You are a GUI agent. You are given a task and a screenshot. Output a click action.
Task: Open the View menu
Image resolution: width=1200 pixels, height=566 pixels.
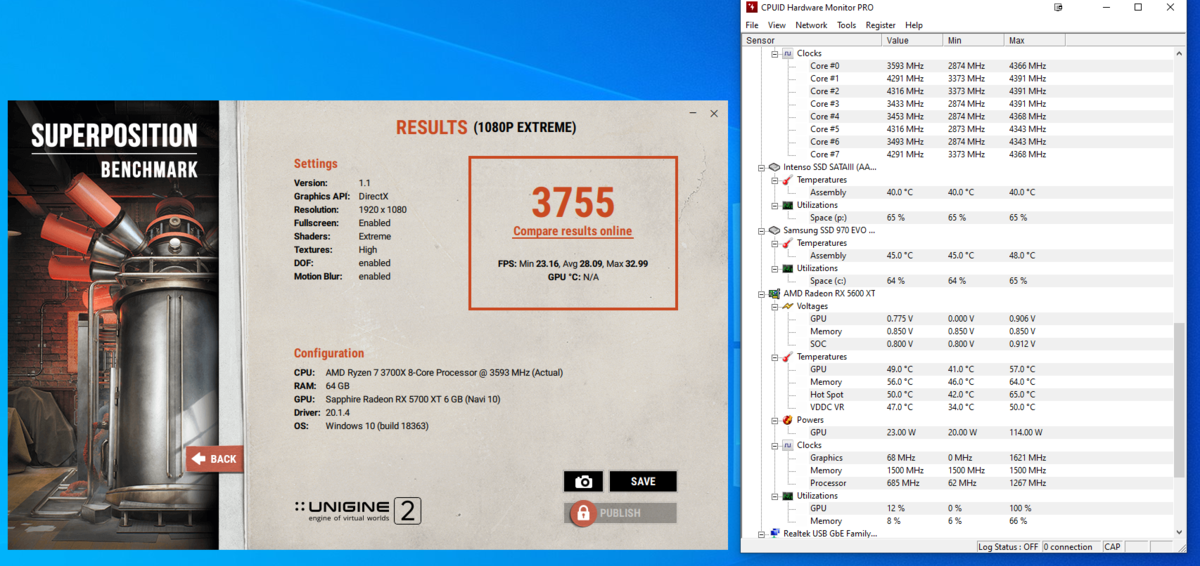777,25
